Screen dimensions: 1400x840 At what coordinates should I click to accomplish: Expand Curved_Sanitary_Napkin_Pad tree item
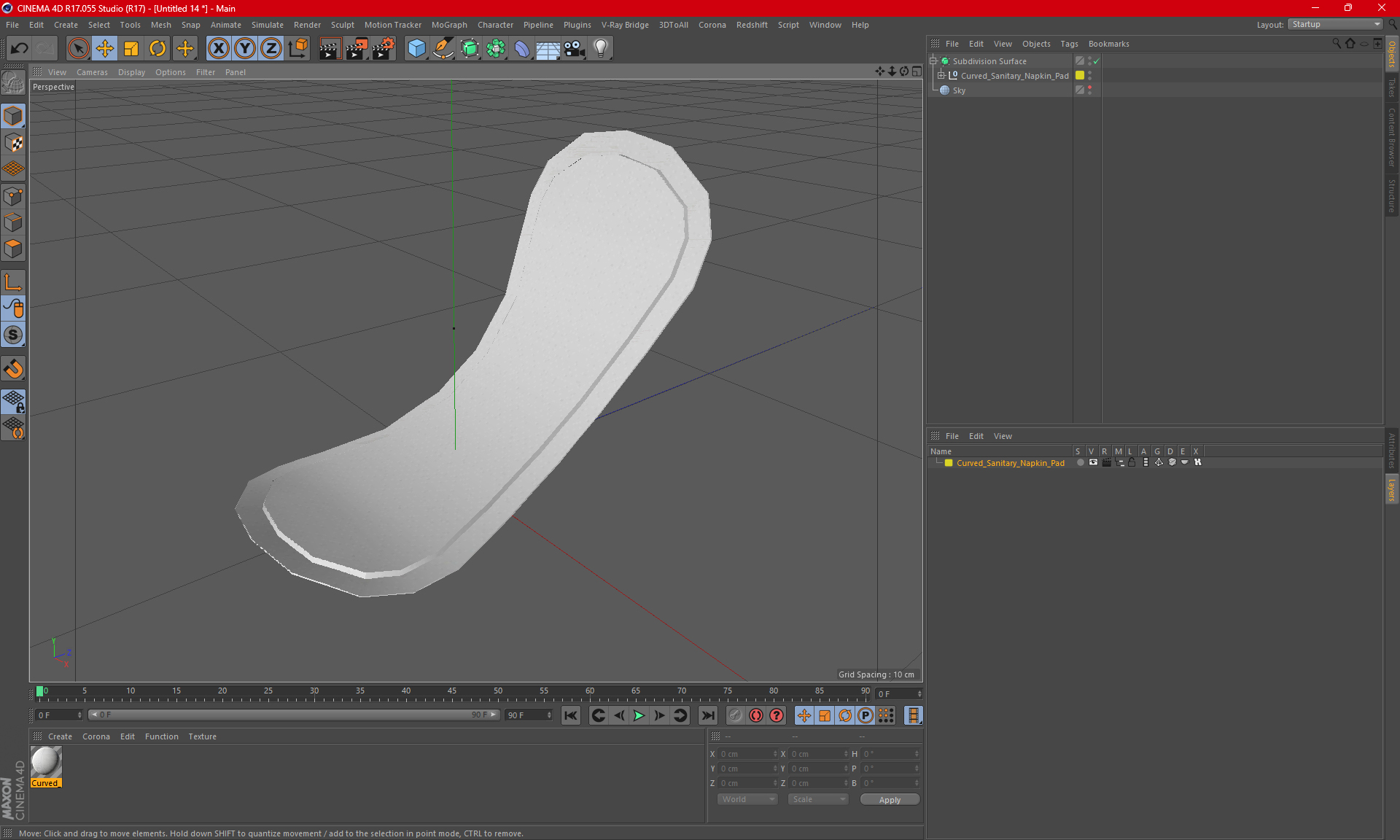coord(941,75)
